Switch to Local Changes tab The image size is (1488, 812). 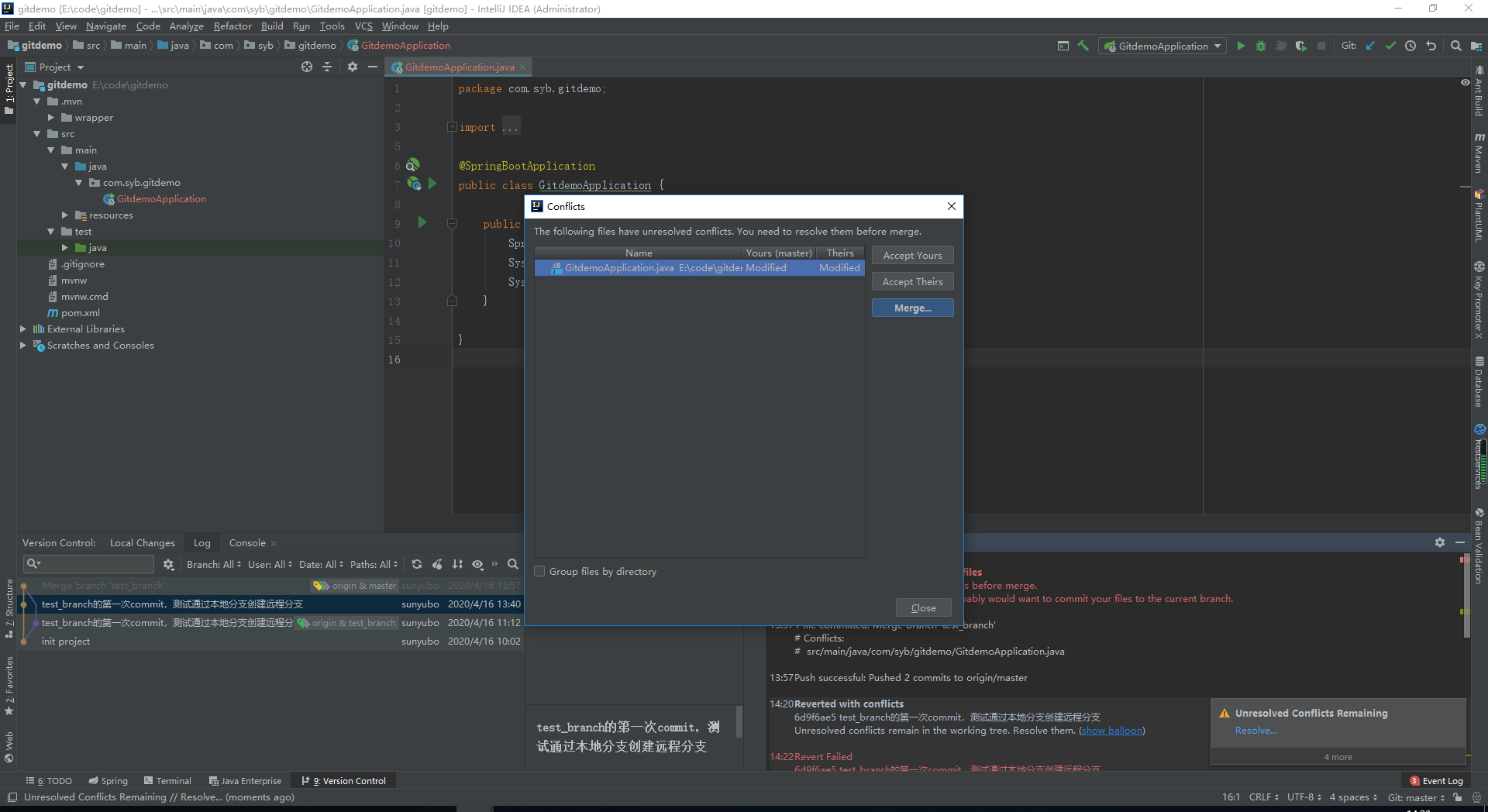pyautogui.click(x=143, y=542)
